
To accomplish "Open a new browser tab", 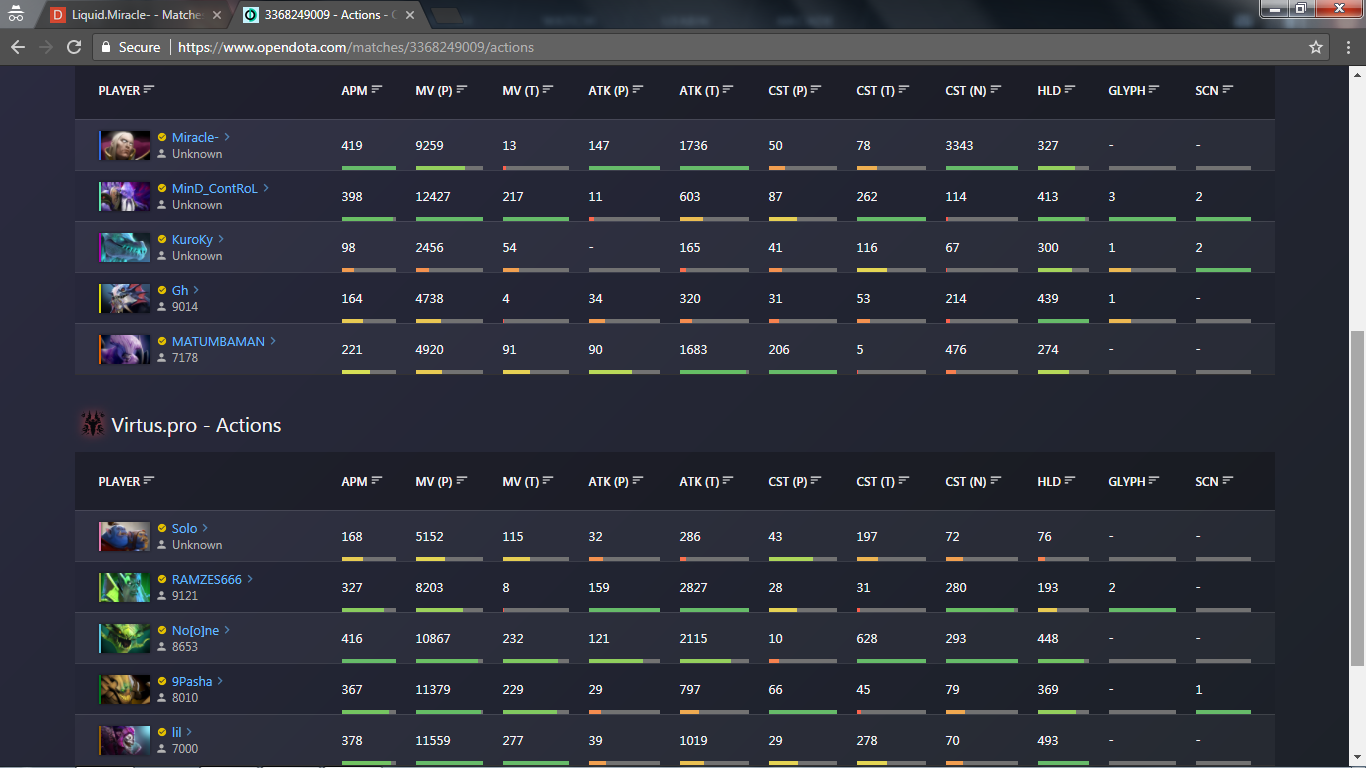I will click(447, 15).
